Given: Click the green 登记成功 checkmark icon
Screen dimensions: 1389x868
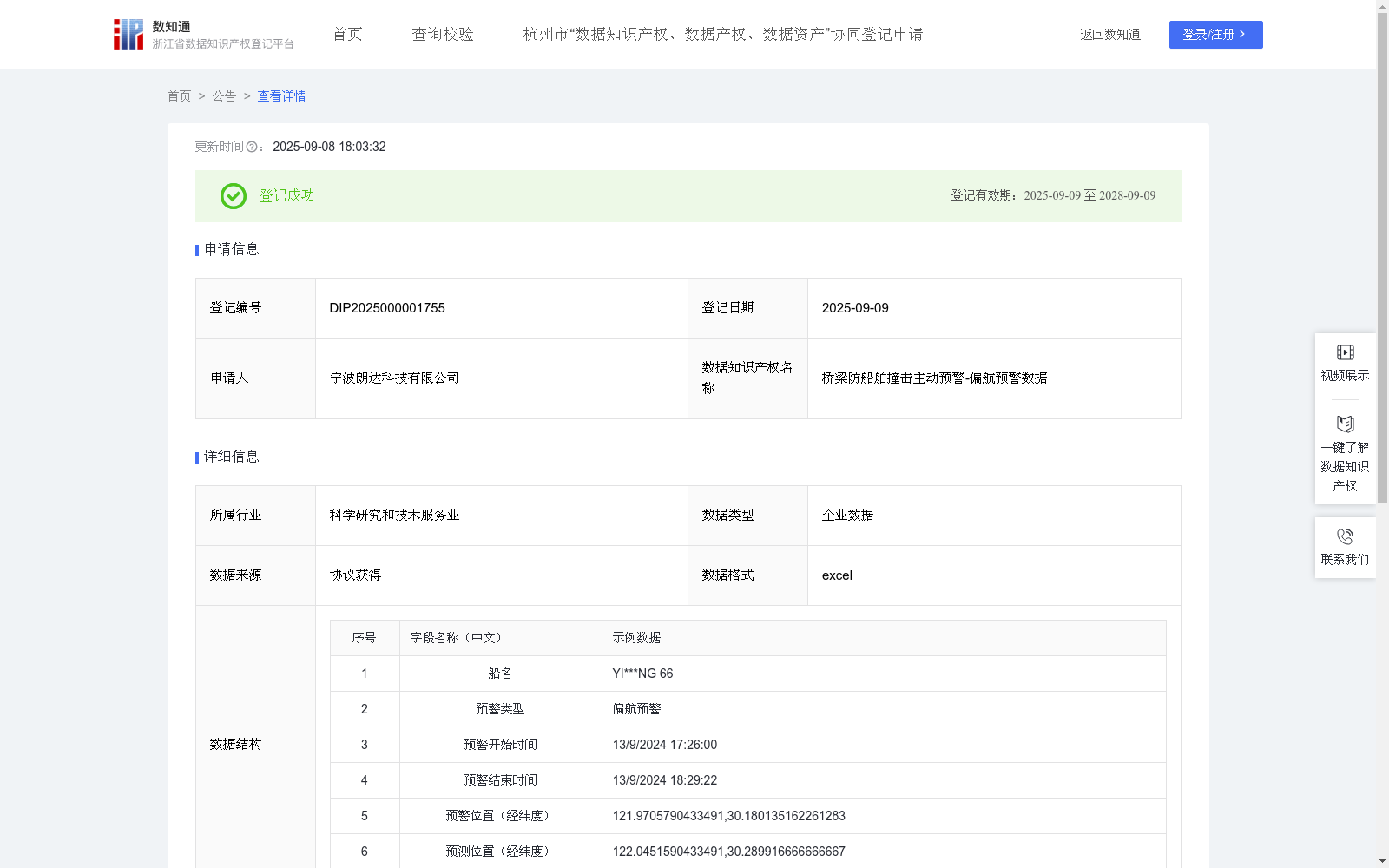Looking at the screenshot, I should (234, 196).
